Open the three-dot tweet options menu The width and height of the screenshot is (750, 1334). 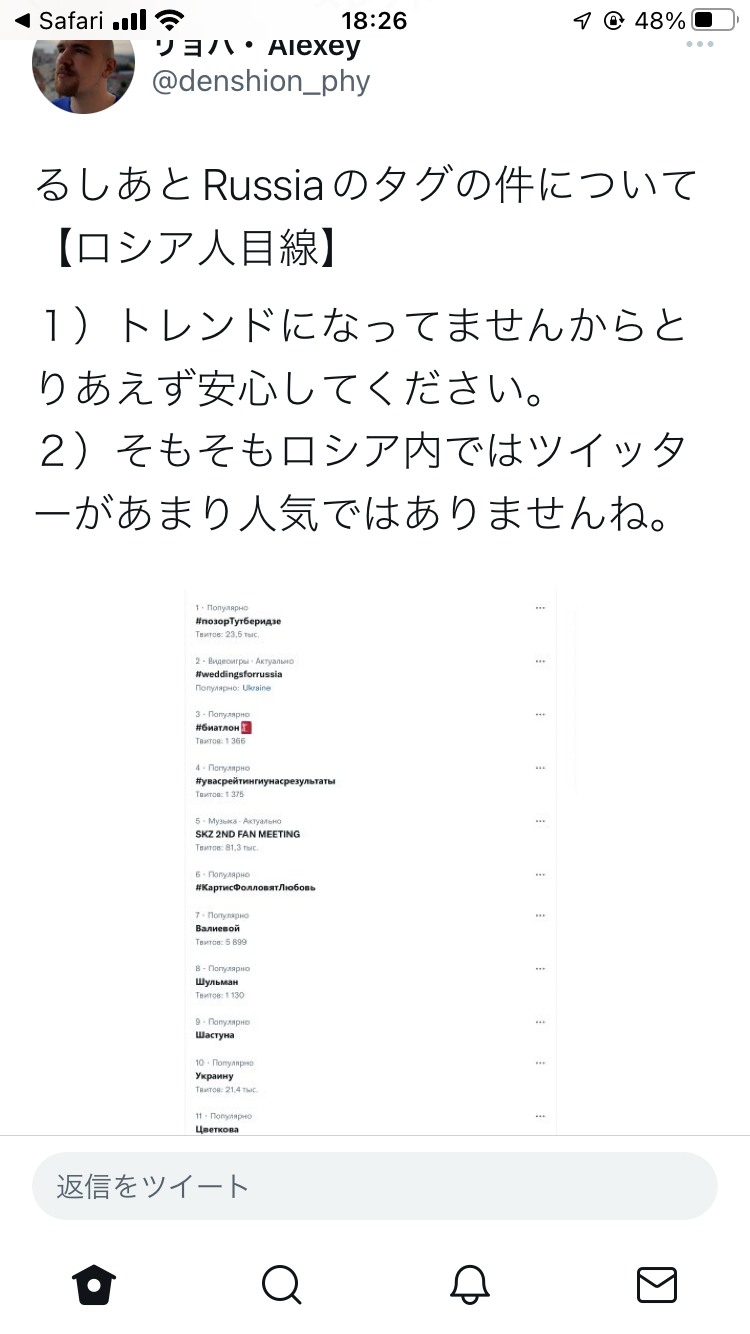pyautogui.click(x=700, y=44)
